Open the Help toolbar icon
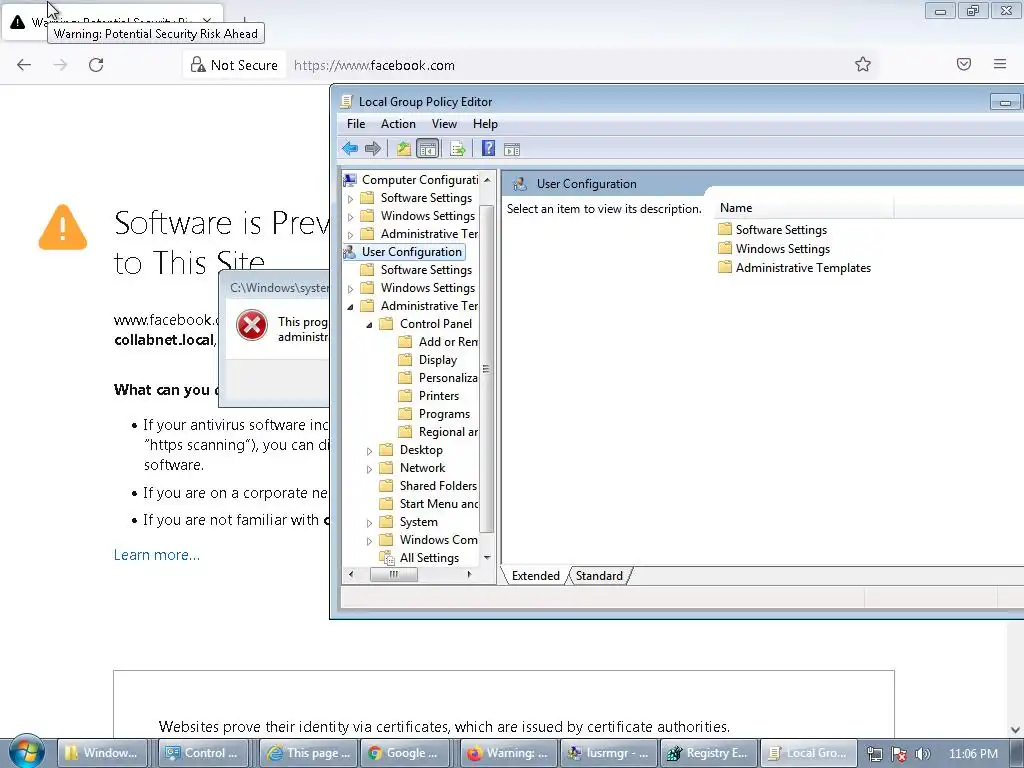The height and width of the screenshot is (768, 1024). [488, 149]
